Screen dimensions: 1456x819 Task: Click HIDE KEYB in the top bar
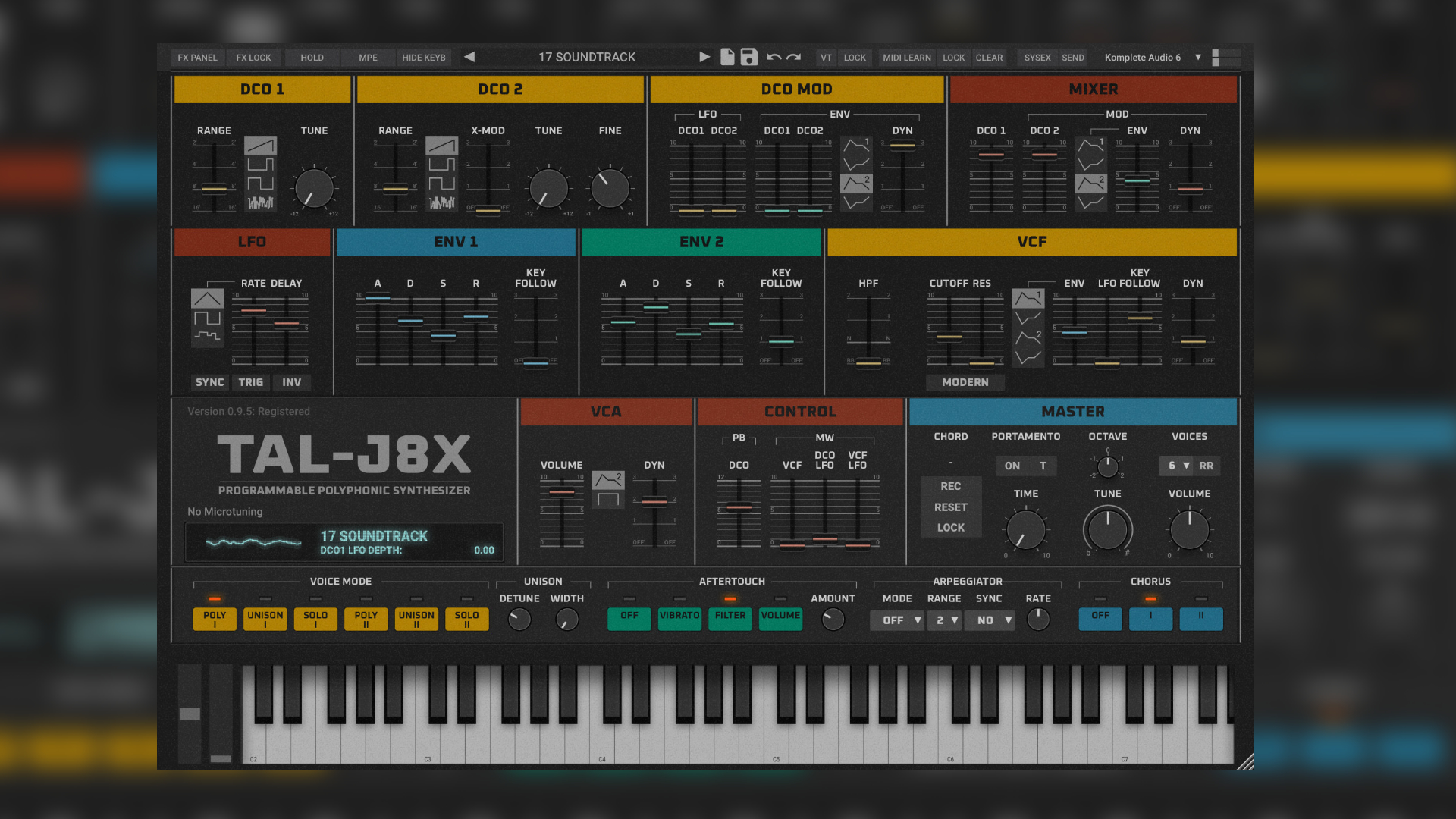click(422, 57)
